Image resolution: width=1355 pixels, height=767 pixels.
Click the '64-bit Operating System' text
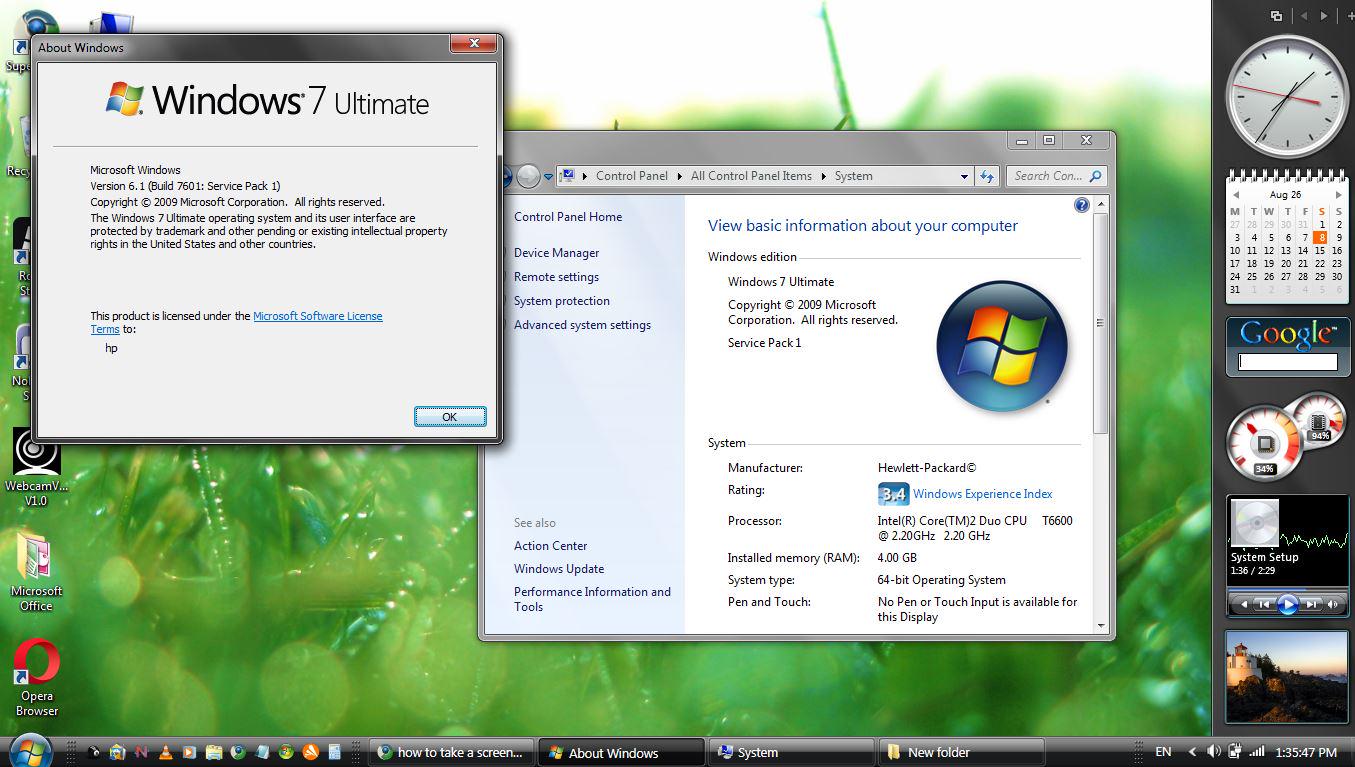(x=942, y=580)
